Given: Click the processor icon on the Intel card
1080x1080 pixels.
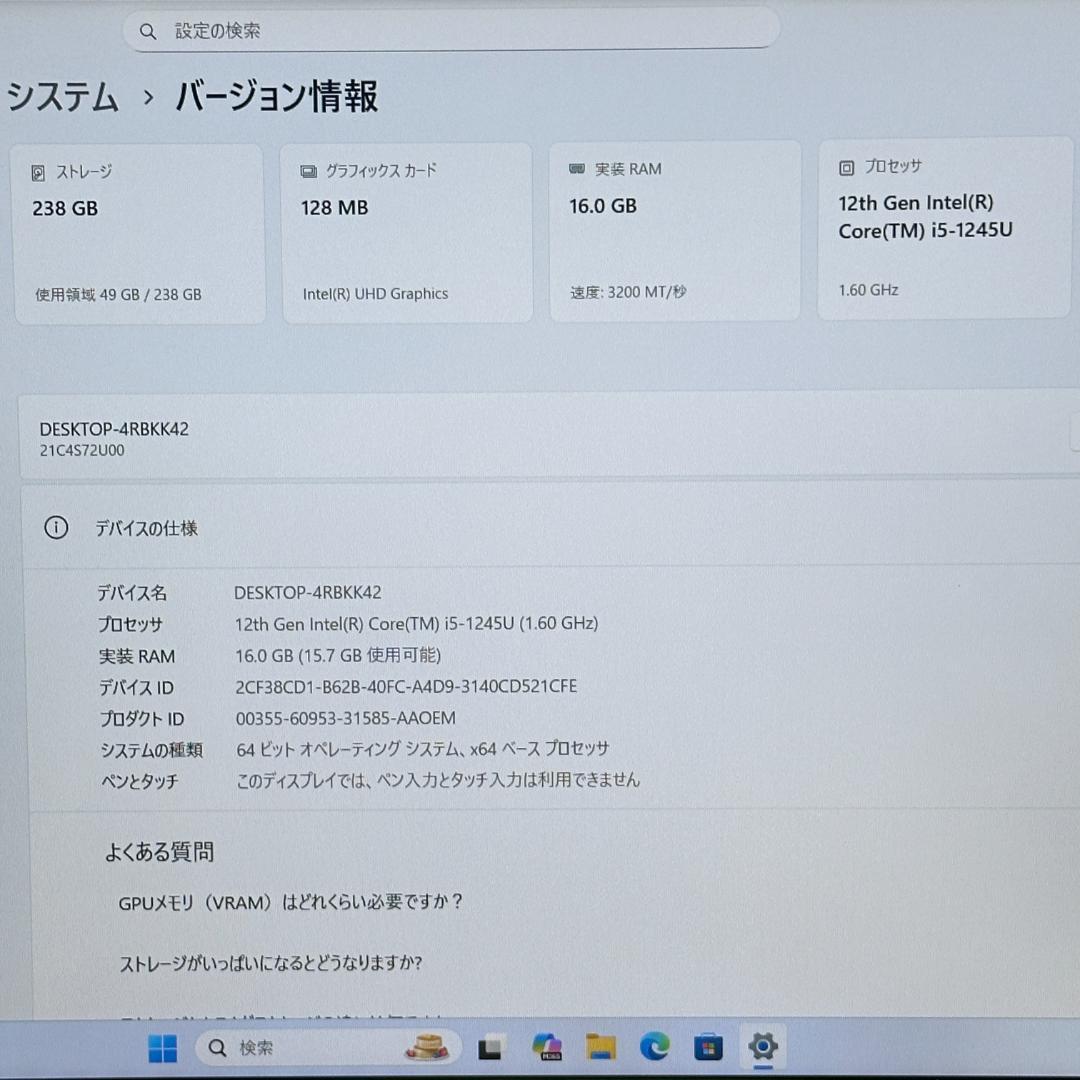Looking at the screenshot, I should [x=845, y=167].
